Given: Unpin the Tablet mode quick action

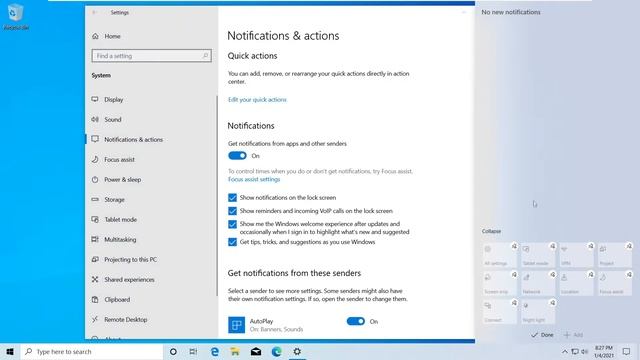Looking at the screenshot, I should 553,246.
